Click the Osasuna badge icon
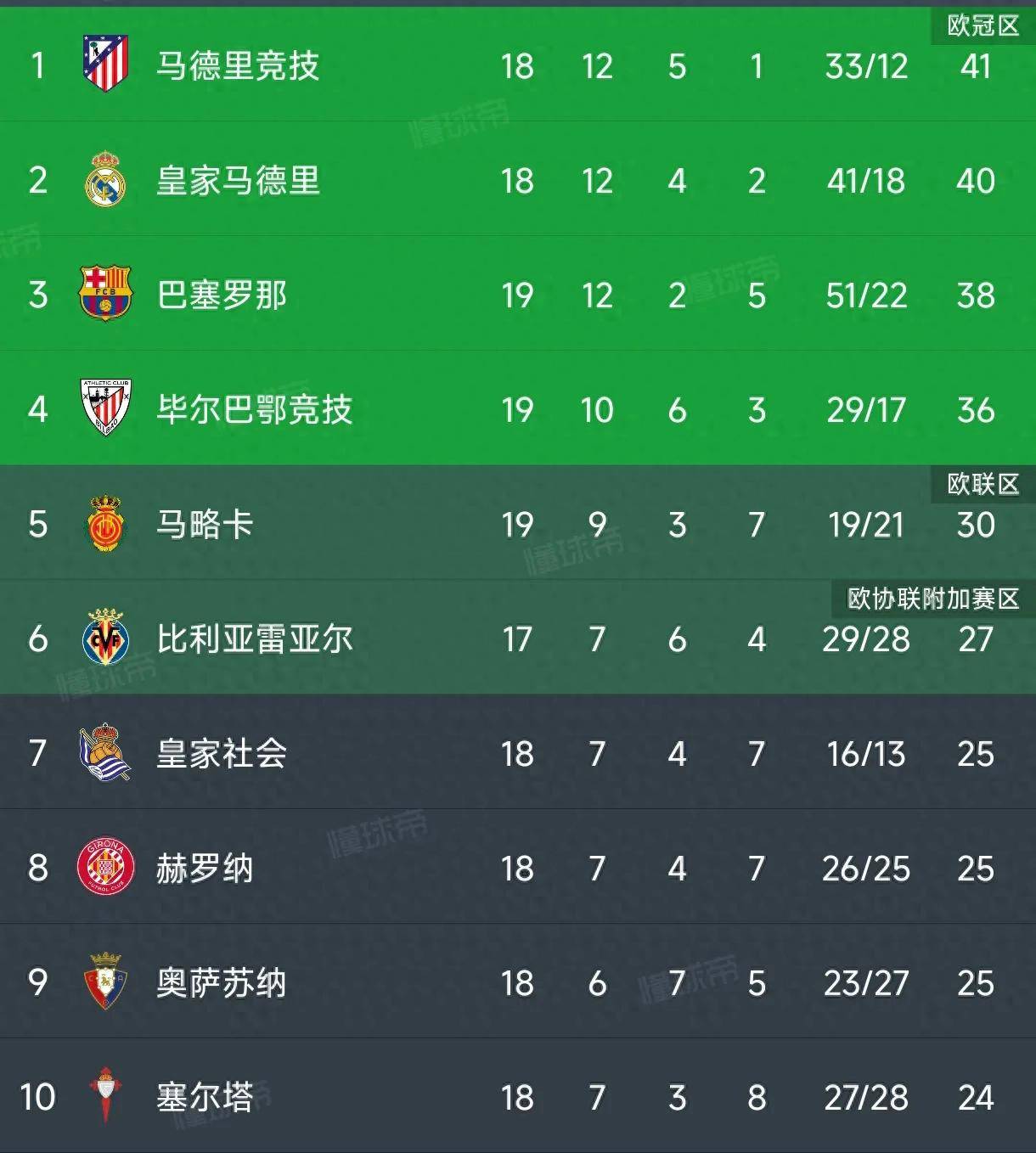Screen dimensions: 1036x1153 pyautogui.click(x=104, y=983)
